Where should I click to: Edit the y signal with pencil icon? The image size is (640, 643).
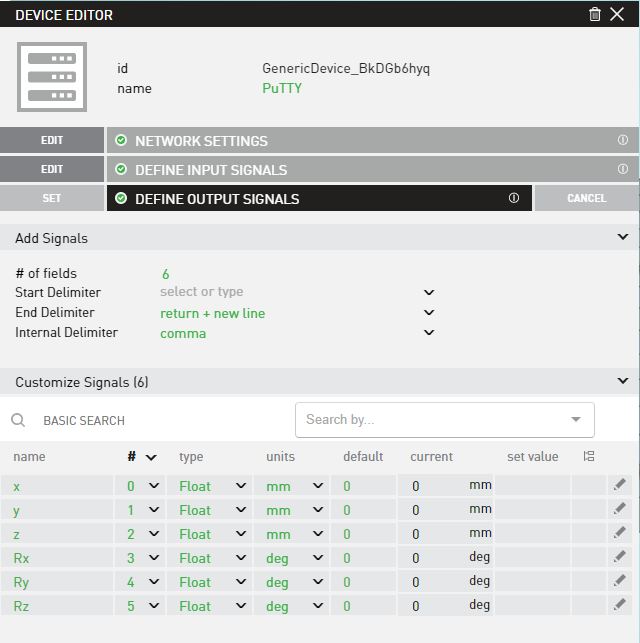click(620, 509)
